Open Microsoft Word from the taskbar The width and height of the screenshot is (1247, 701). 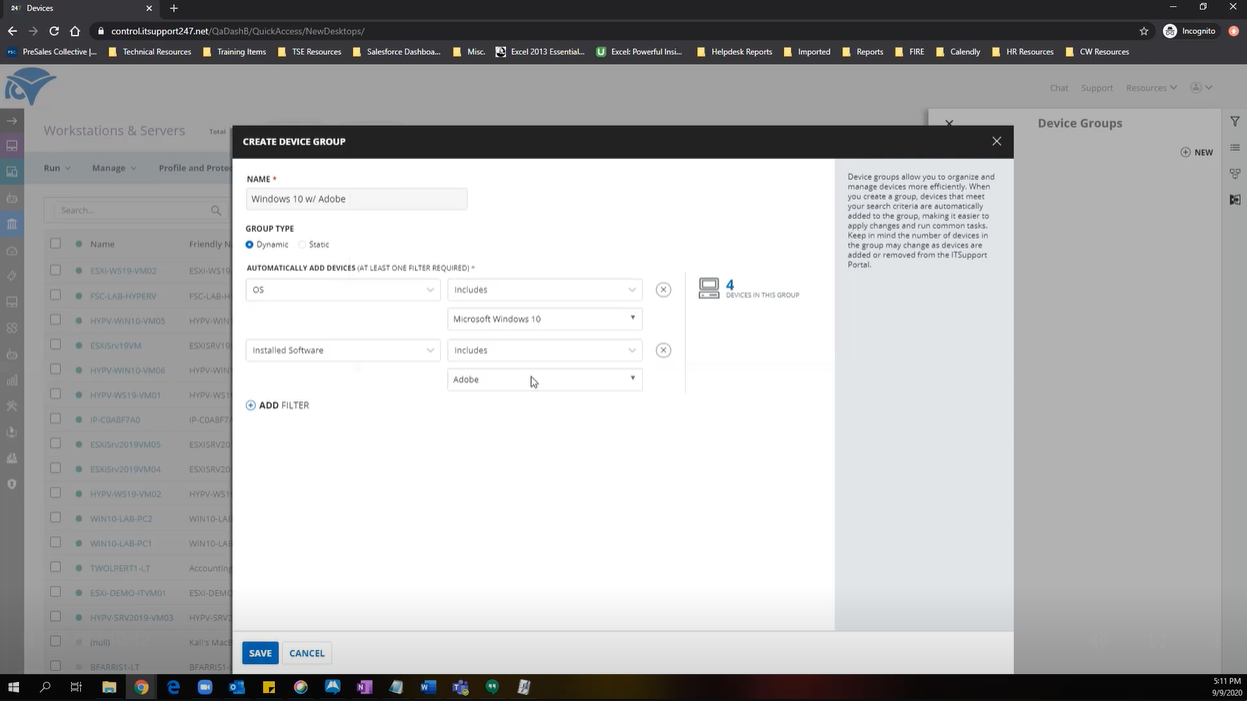[428, 687]
